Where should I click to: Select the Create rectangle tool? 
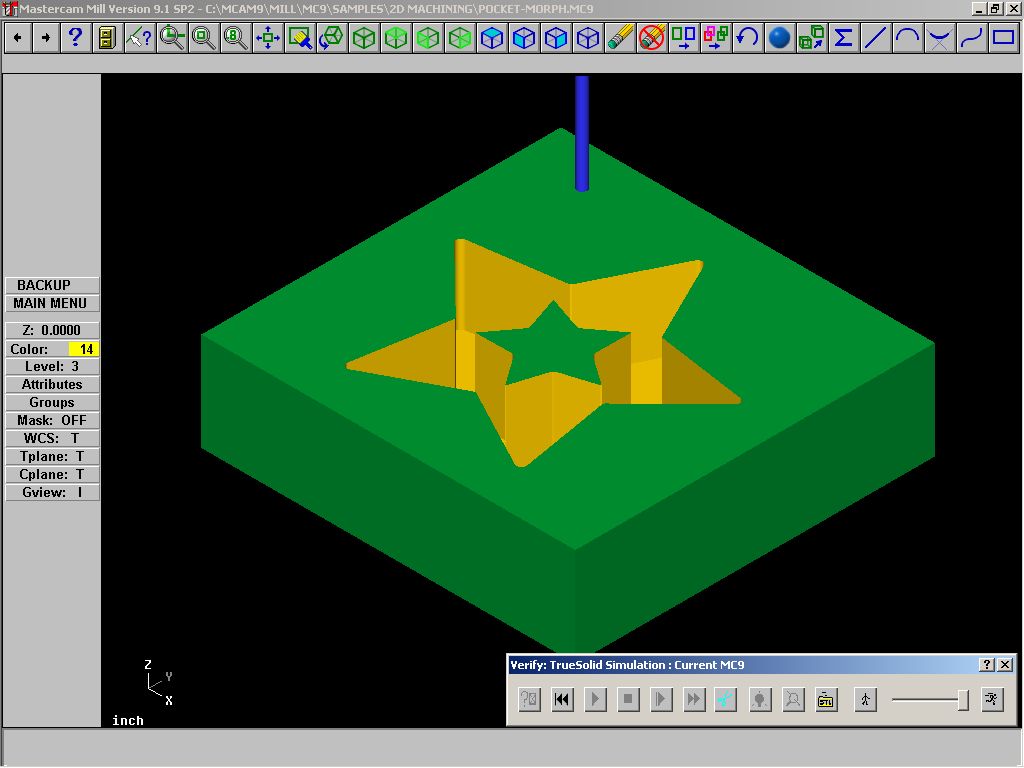coord(1004,38)
